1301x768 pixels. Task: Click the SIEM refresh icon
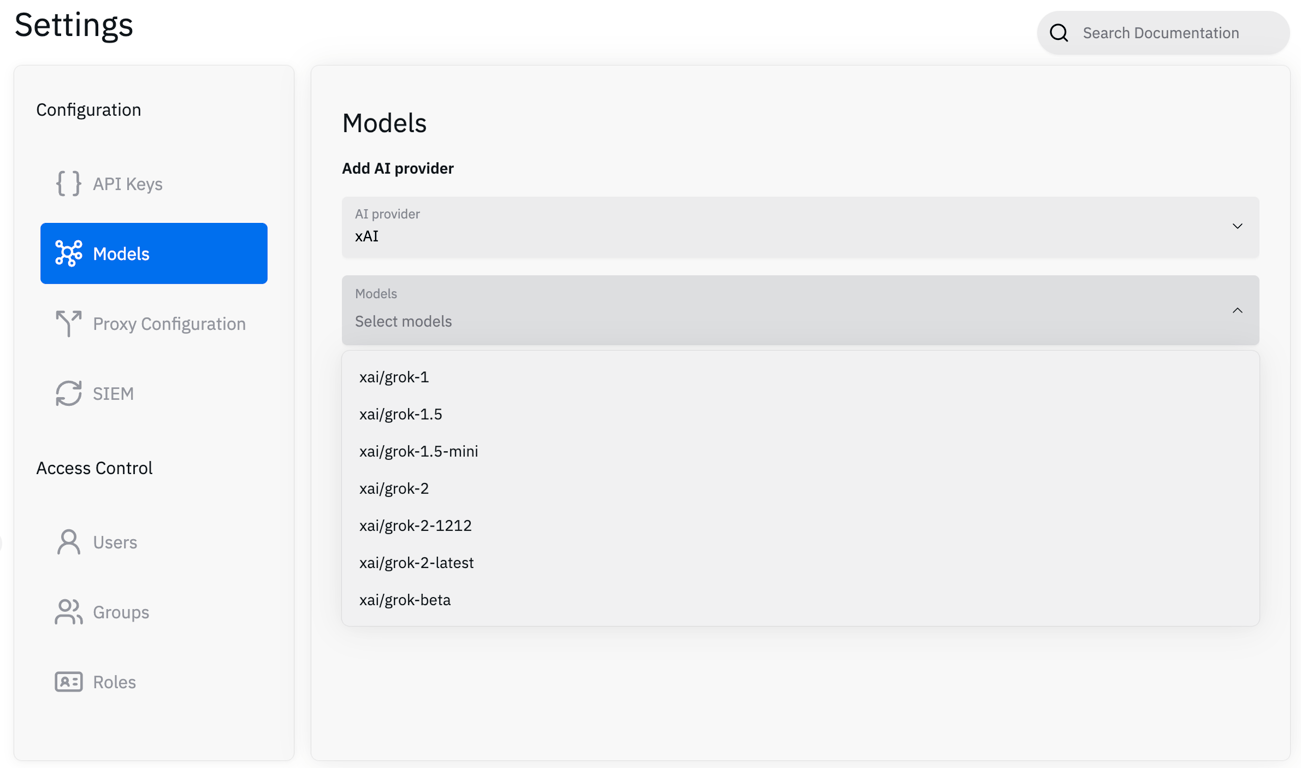click(68, 394)
